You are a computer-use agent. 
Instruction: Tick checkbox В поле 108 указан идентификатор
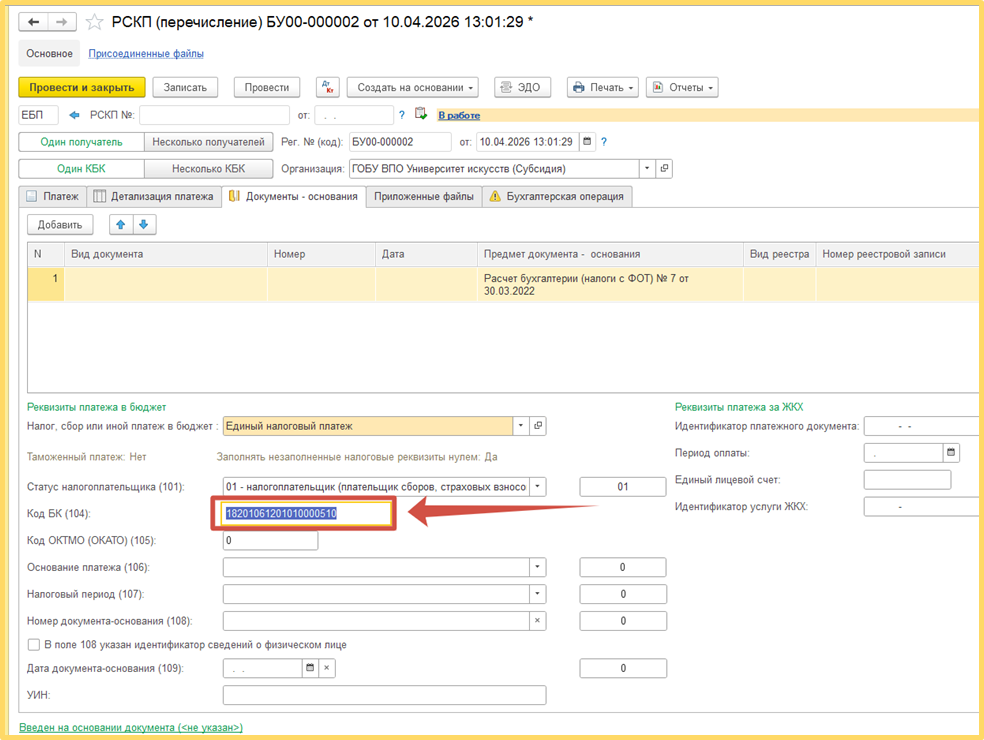point(34,645)
